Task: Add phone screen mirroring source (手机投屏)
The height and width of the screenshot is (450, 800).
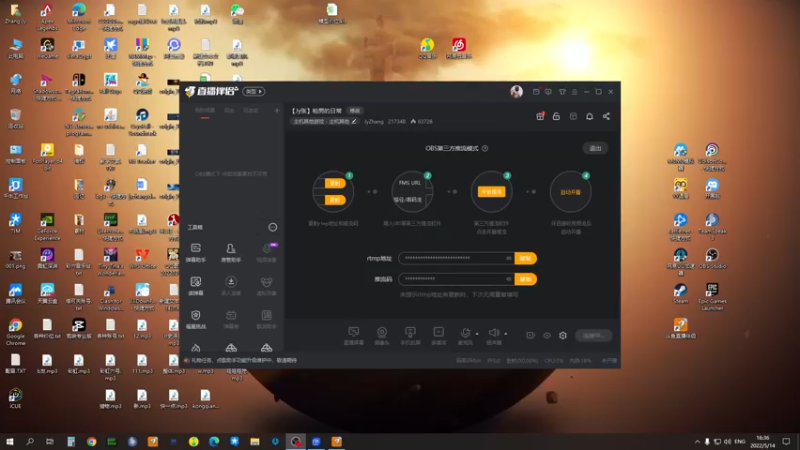Action: (410, 336)
